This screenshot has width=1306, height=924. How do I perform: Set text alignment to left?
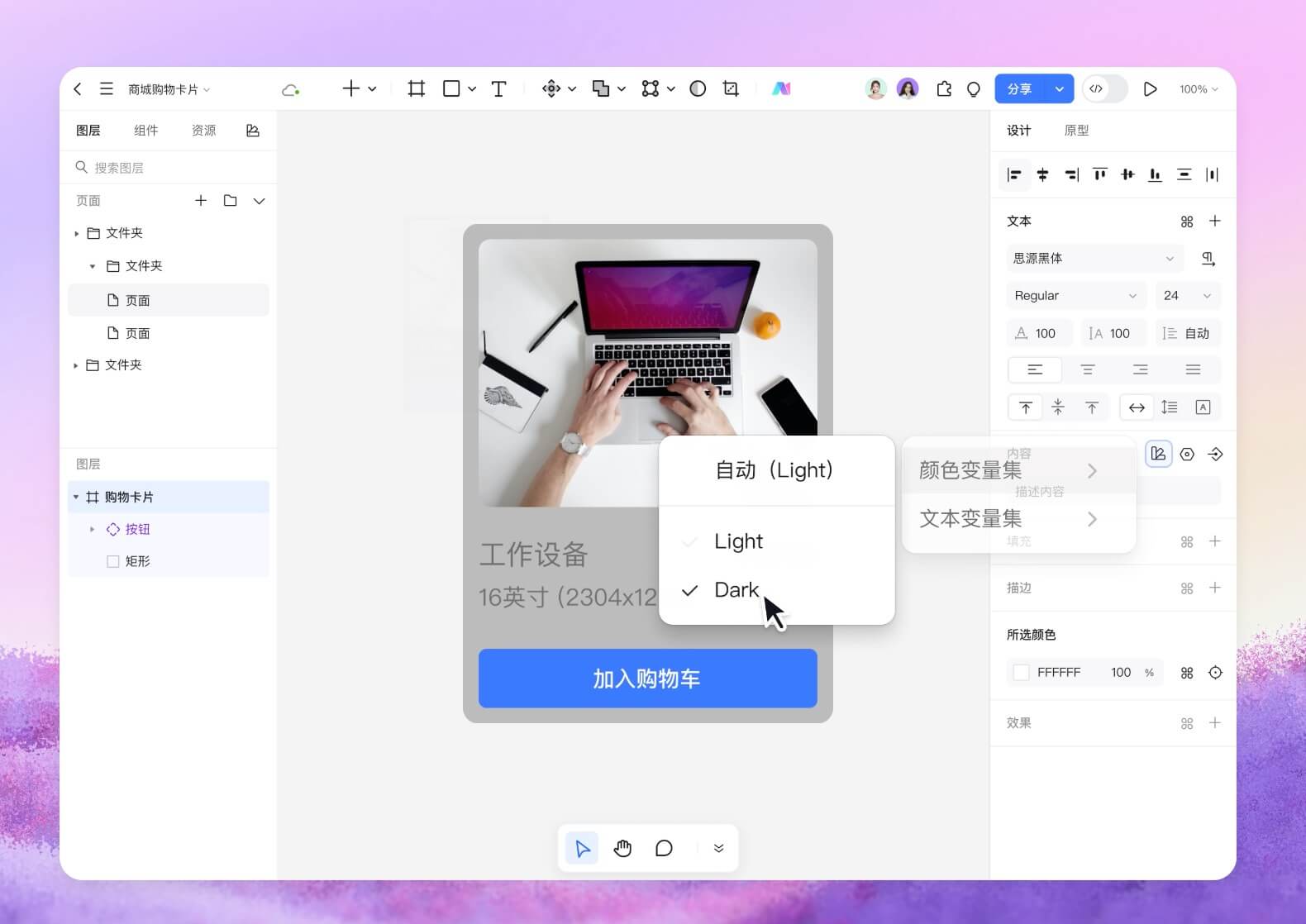point(1035,369)
